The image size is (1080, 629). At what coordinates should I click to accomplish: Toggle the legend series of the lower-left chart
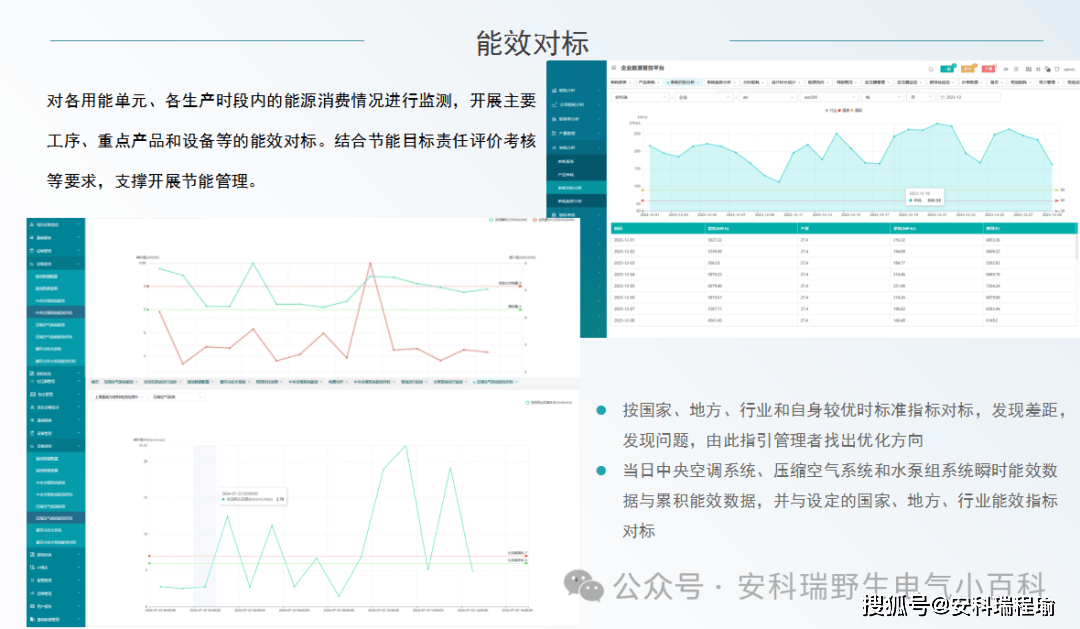pos(549,402)
